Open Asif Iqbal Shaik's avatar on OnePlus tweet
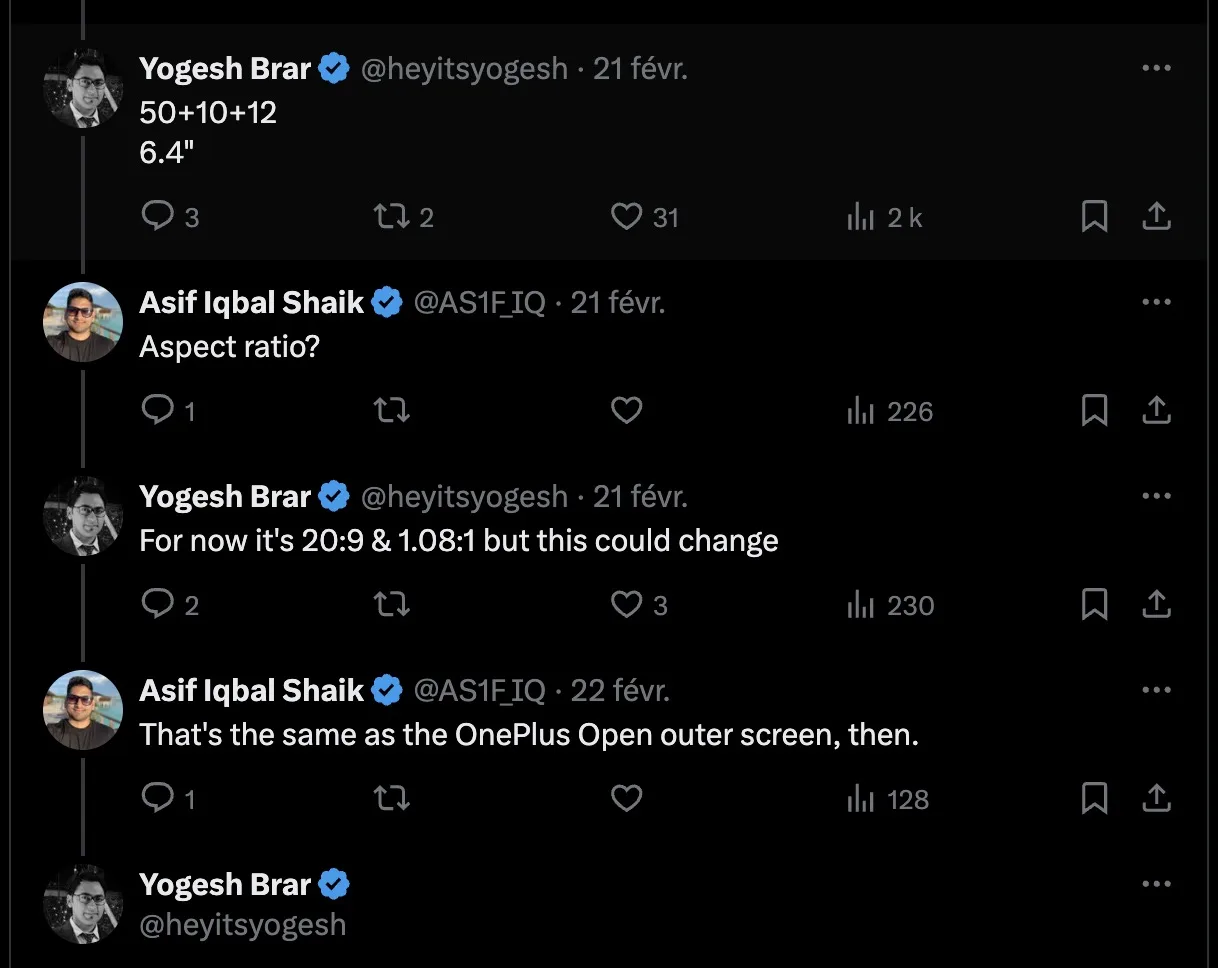This screenshot has width=1218, height=968. (83, 709)
